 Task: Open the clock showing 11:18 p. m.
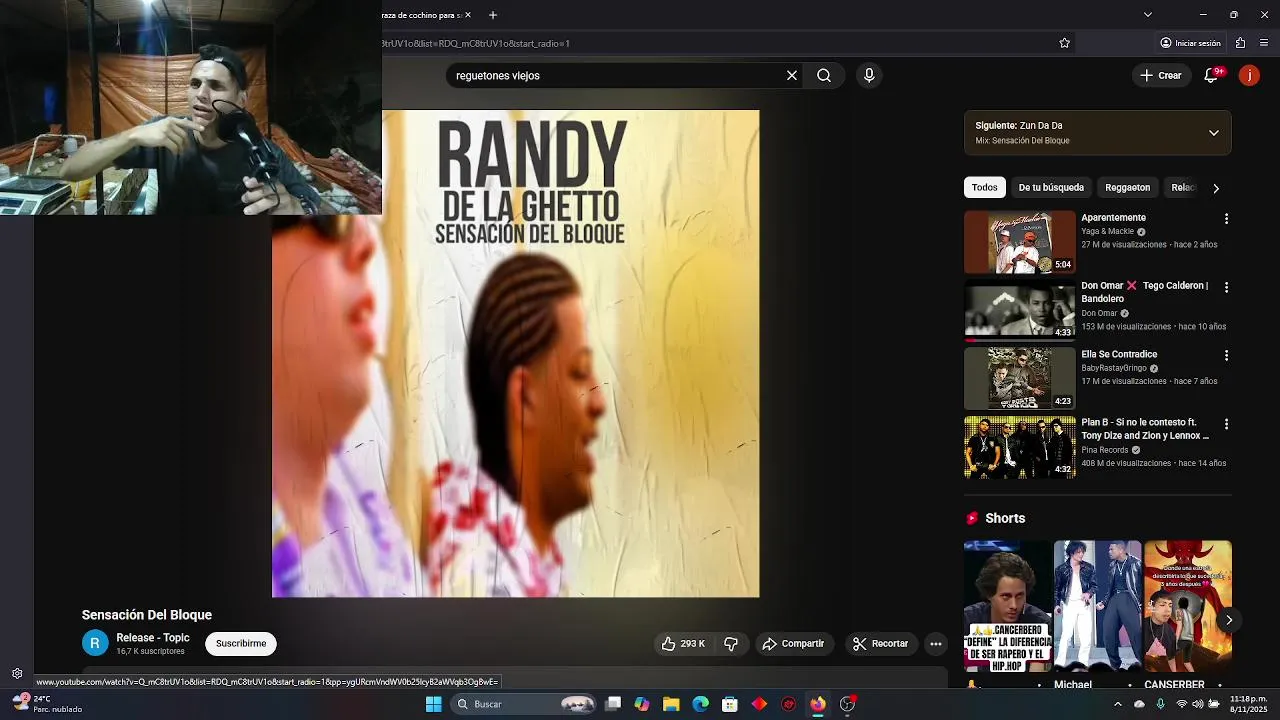coord(1249,704)
